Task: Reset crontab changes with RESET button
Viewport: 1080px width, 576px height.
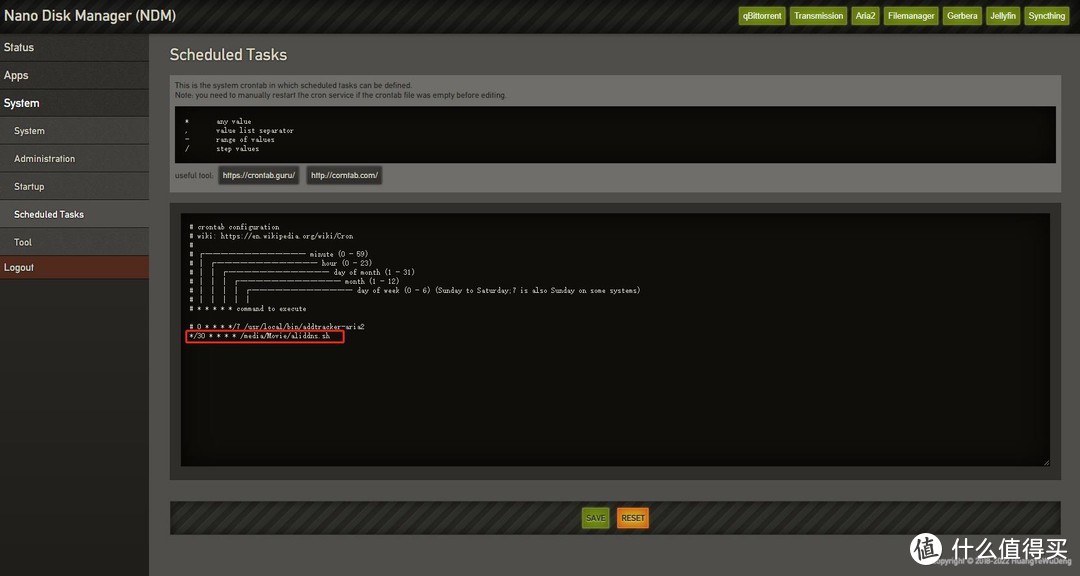Action: pyautogui.click(x=633, y=518)
